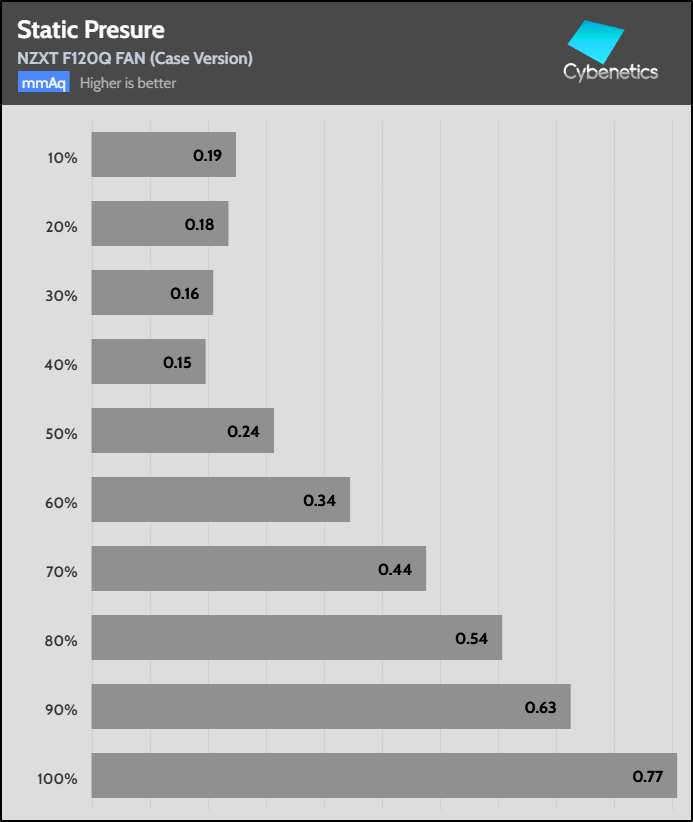Click the 50% bar with value 0.24
This screenshot has width=693, height=822.
coord(182,430)
